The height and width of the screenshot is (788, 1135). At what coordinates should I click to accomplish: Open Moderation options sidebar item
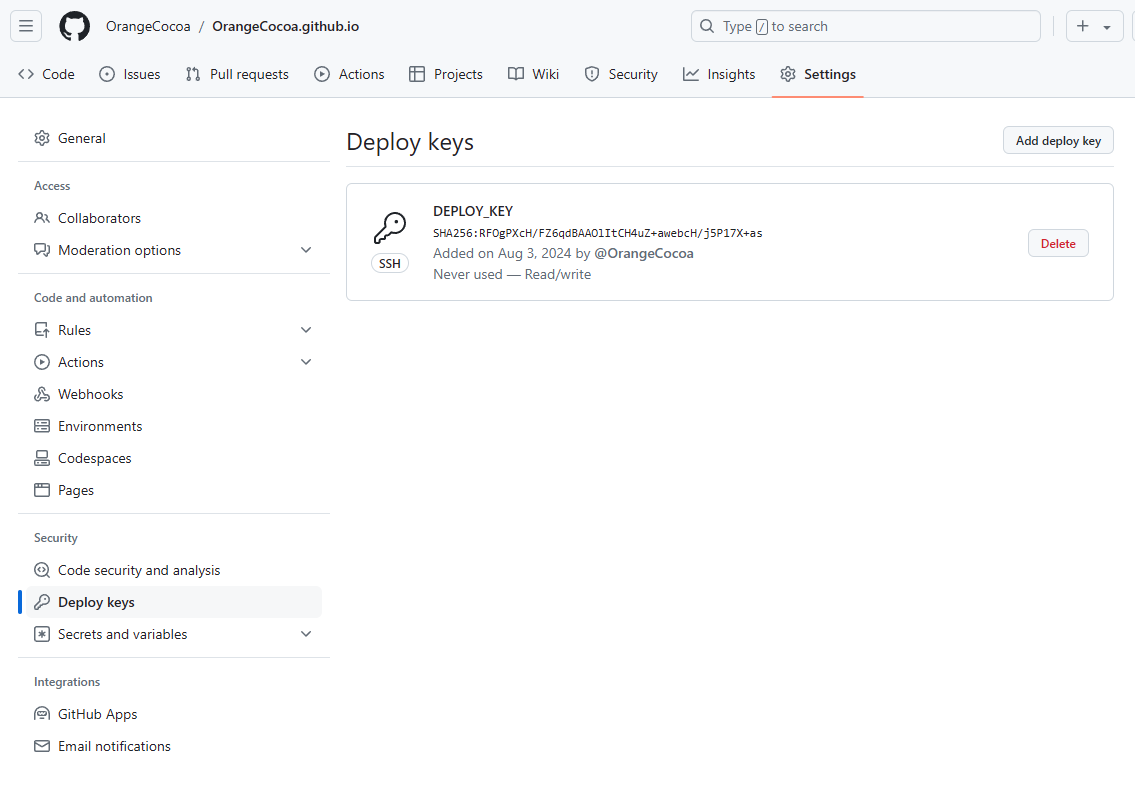pyautogui.click(x=174, y=250)
